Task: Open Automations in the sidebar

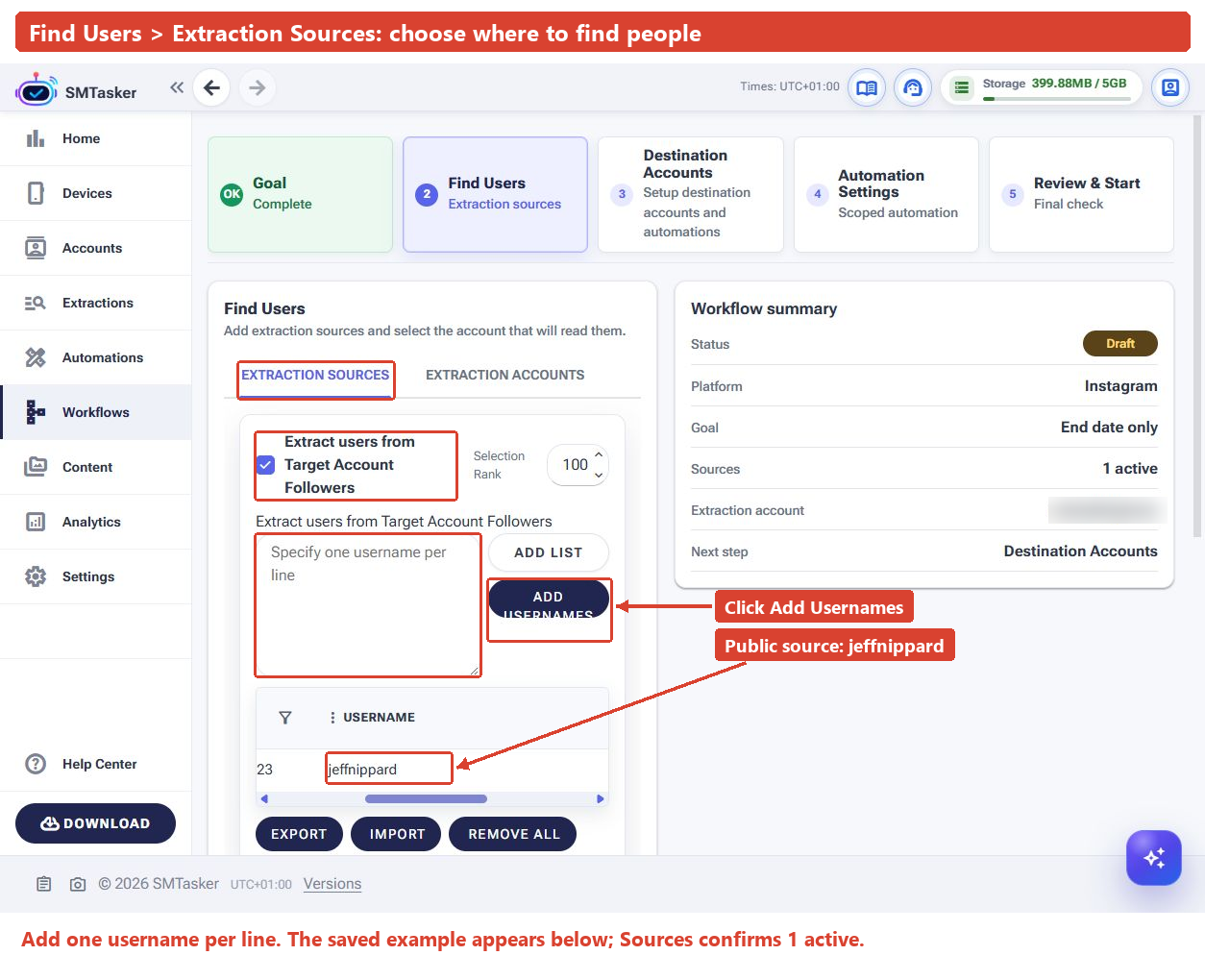Action: 96,357
